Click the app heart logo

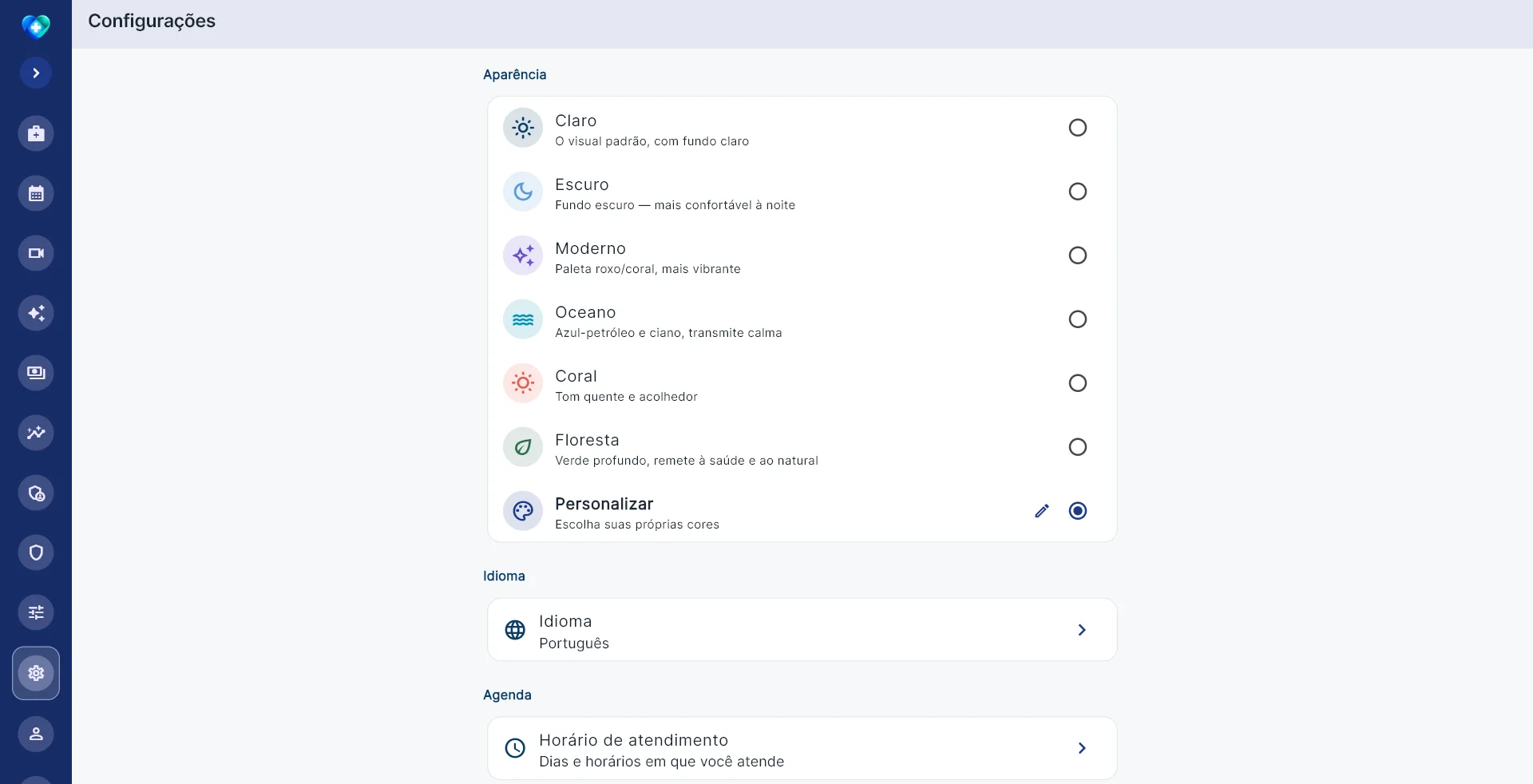pos(36,26)
